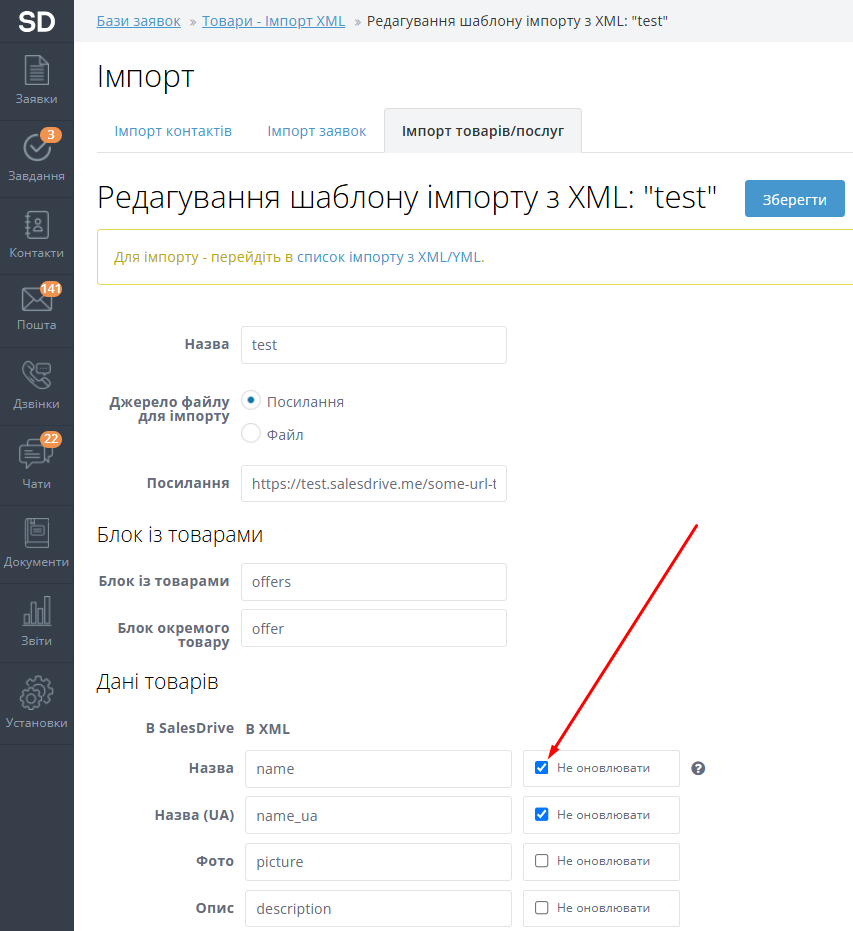Uncheck "Не оновлювати" for Назва field
The width and height of the screenshot is (853, 931).
coord(542,768)
